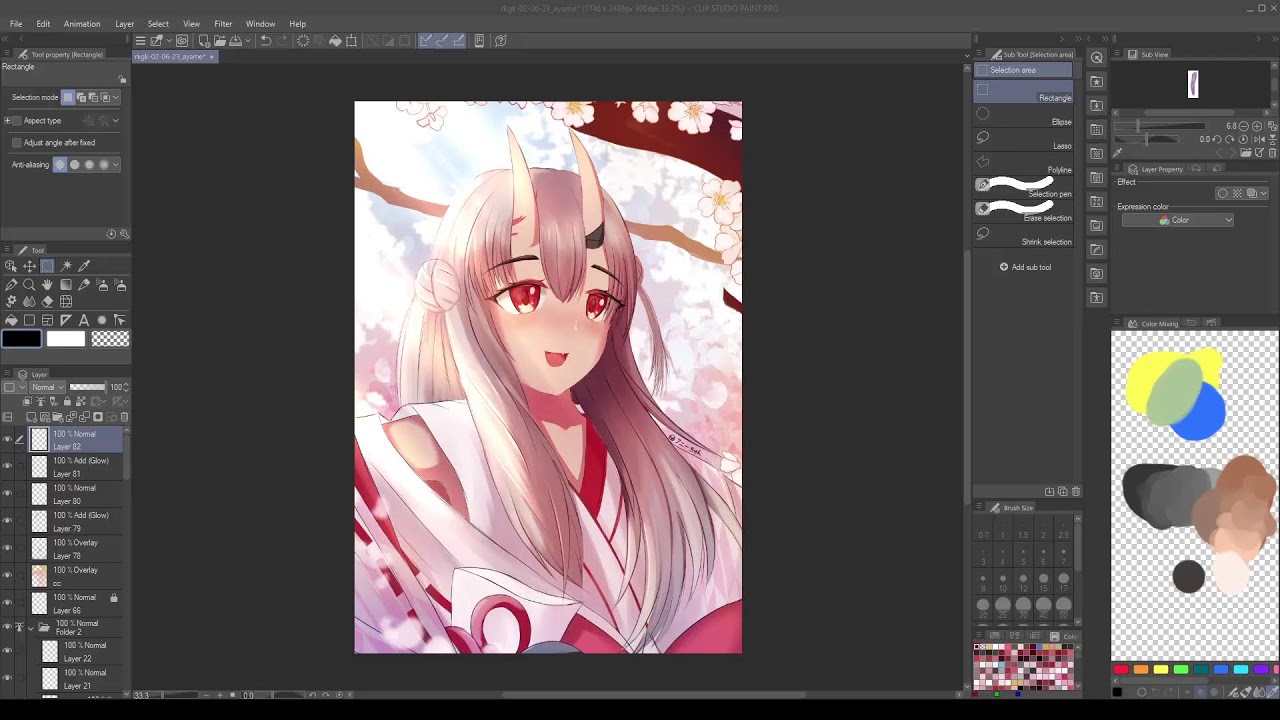Select the black main color swatch
The width and height of the screenshot is (1280, 720).
click(21, 339)
